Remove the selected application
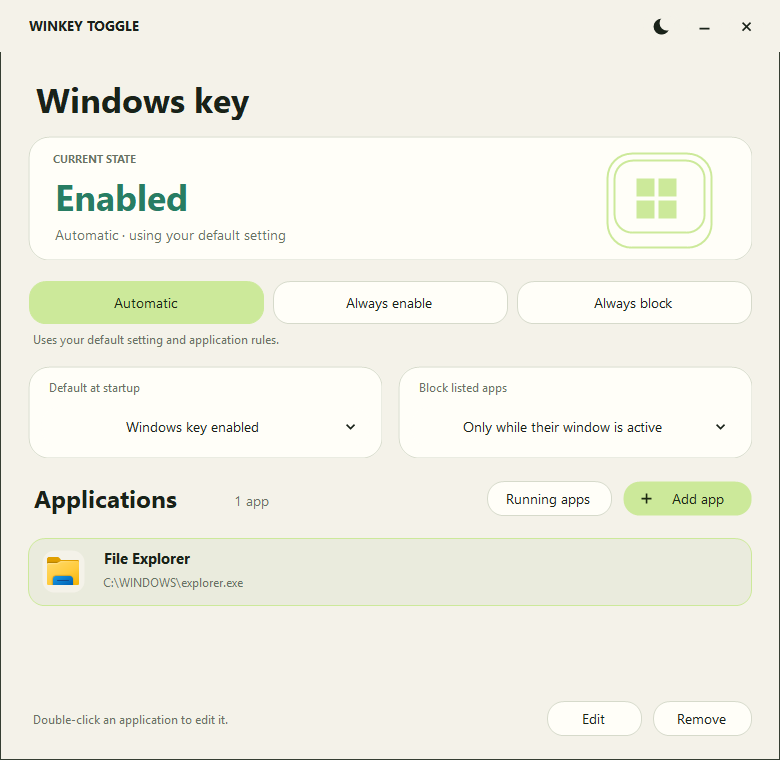780x760 pixels. pyautogui.click(x=701, y=719)
